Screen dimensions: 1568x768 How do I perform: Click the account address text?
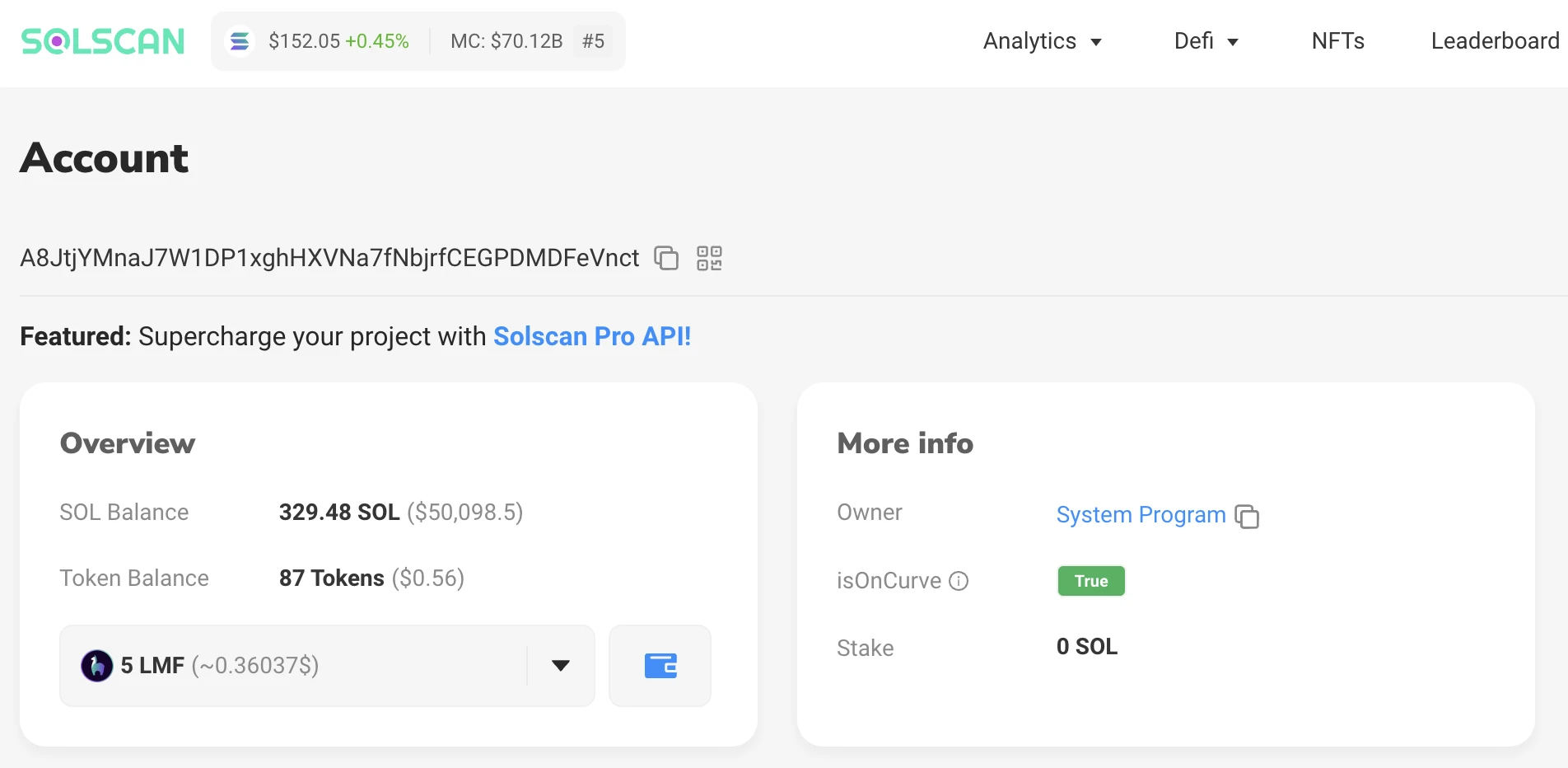(329, 258)
